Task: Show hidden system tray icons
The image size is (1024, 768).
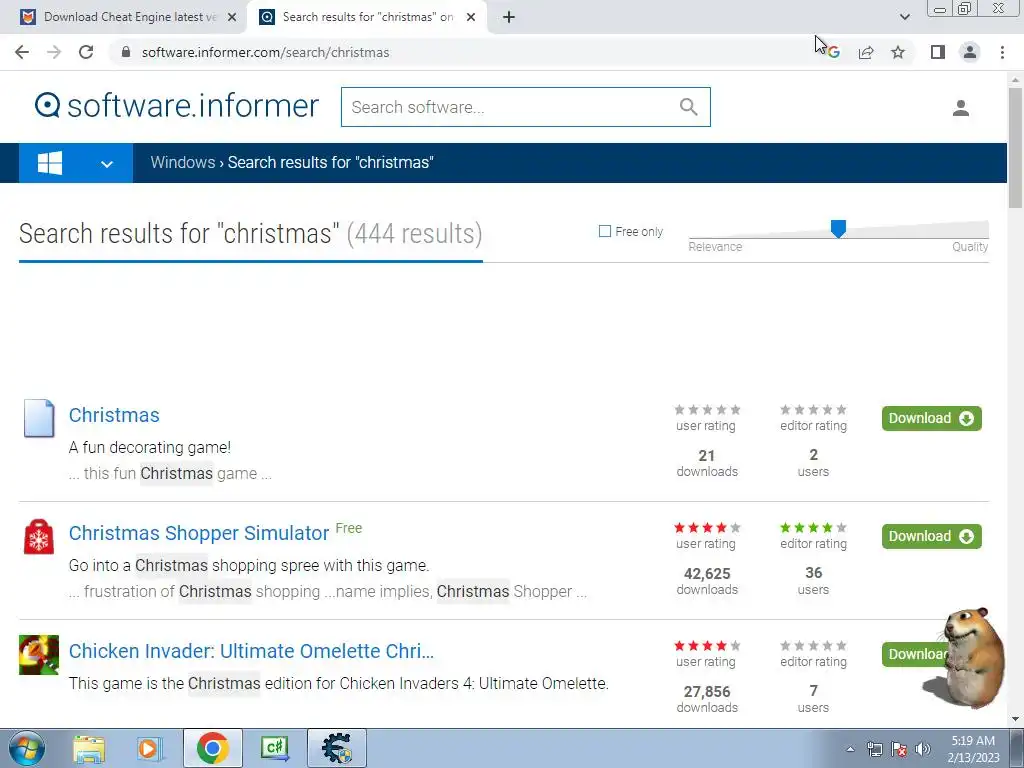Action: click(x=850, y=749)
